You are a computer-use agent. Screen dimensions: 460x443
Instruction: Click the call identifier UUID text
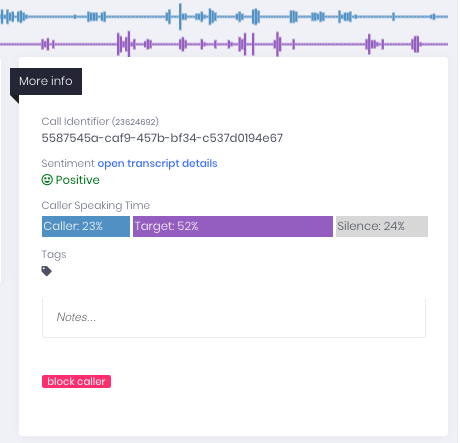[162, 138]
